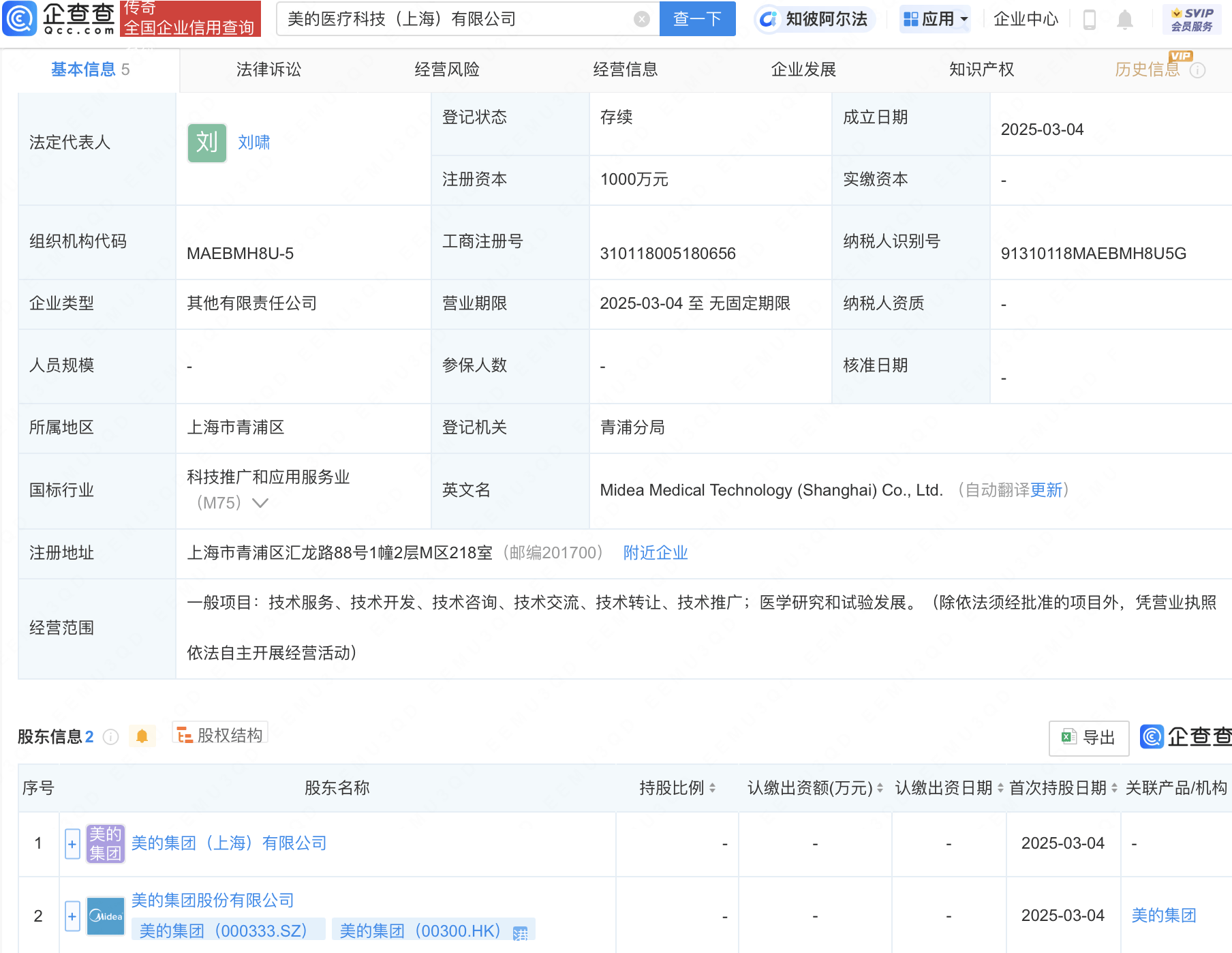The image size is (1232, 953).
Task: Click the English name Midea Medical Technology
Action: click(771, 490)
